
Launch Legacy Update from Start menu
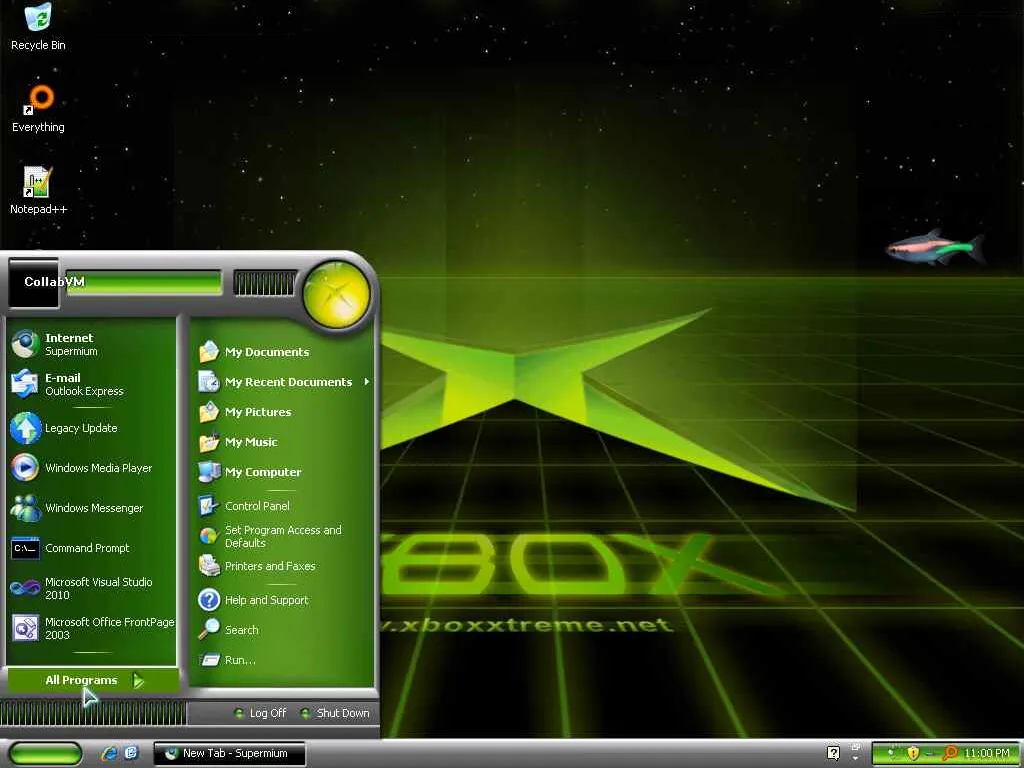point(91,428)
